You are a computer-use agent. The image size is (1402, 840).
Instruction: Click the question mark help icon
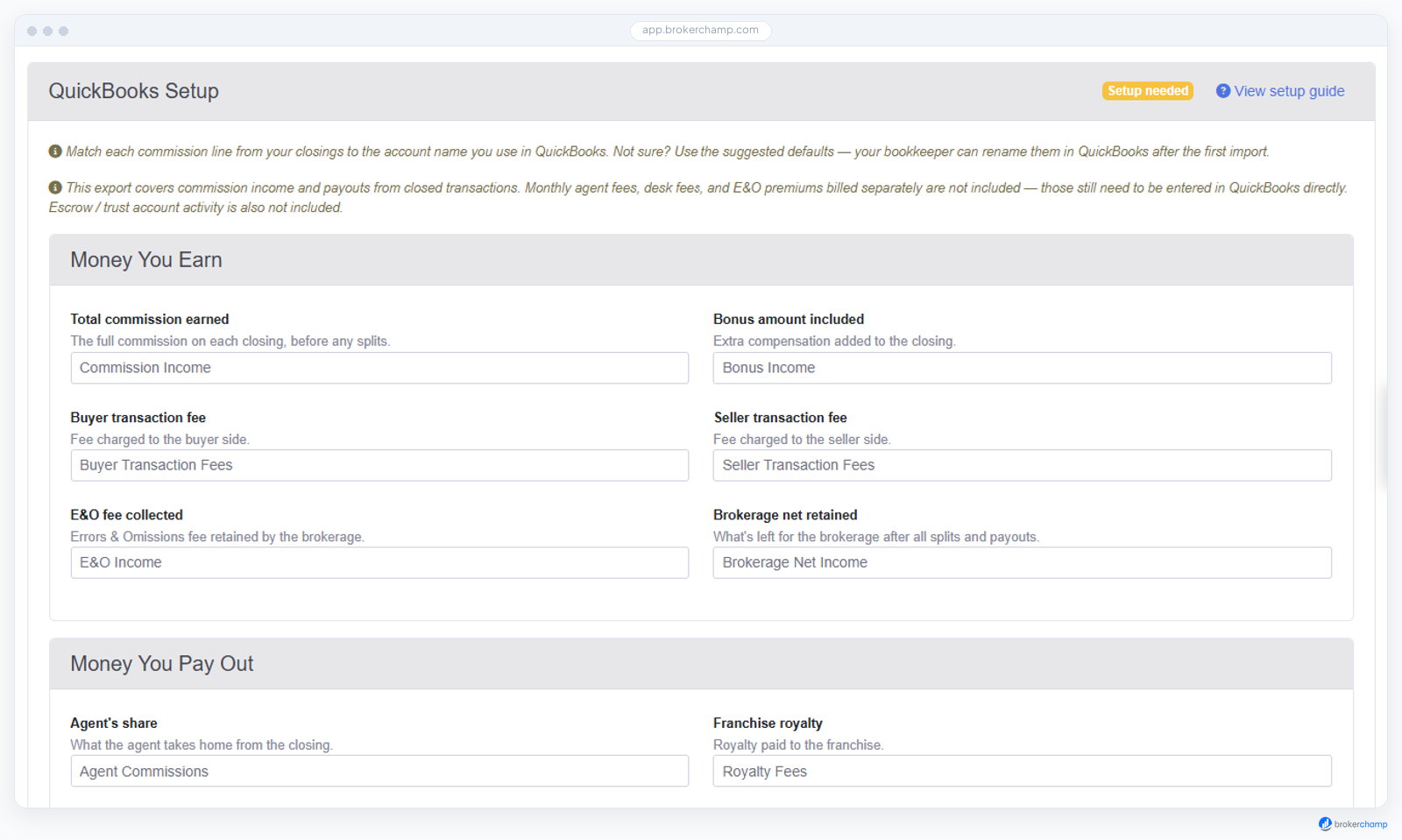tap(1223, 91)
